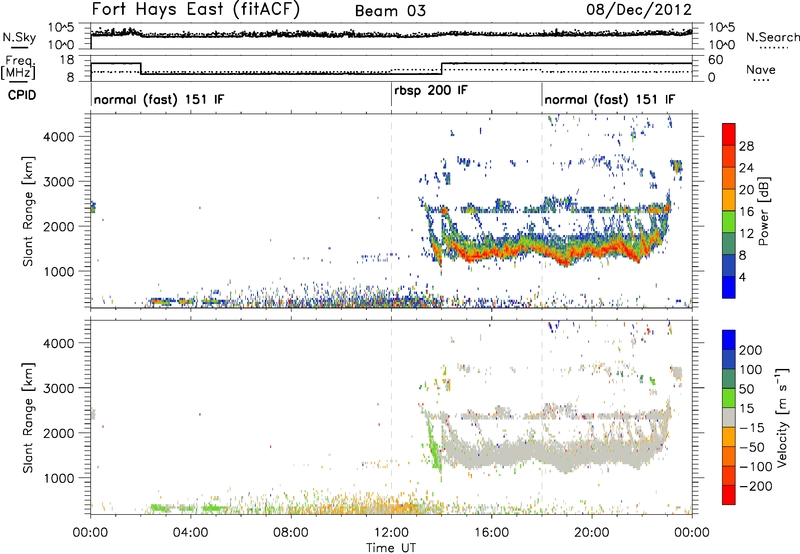Click the '16:00' time axis label
Screen dimensions: 800x554
coord(491,533)
